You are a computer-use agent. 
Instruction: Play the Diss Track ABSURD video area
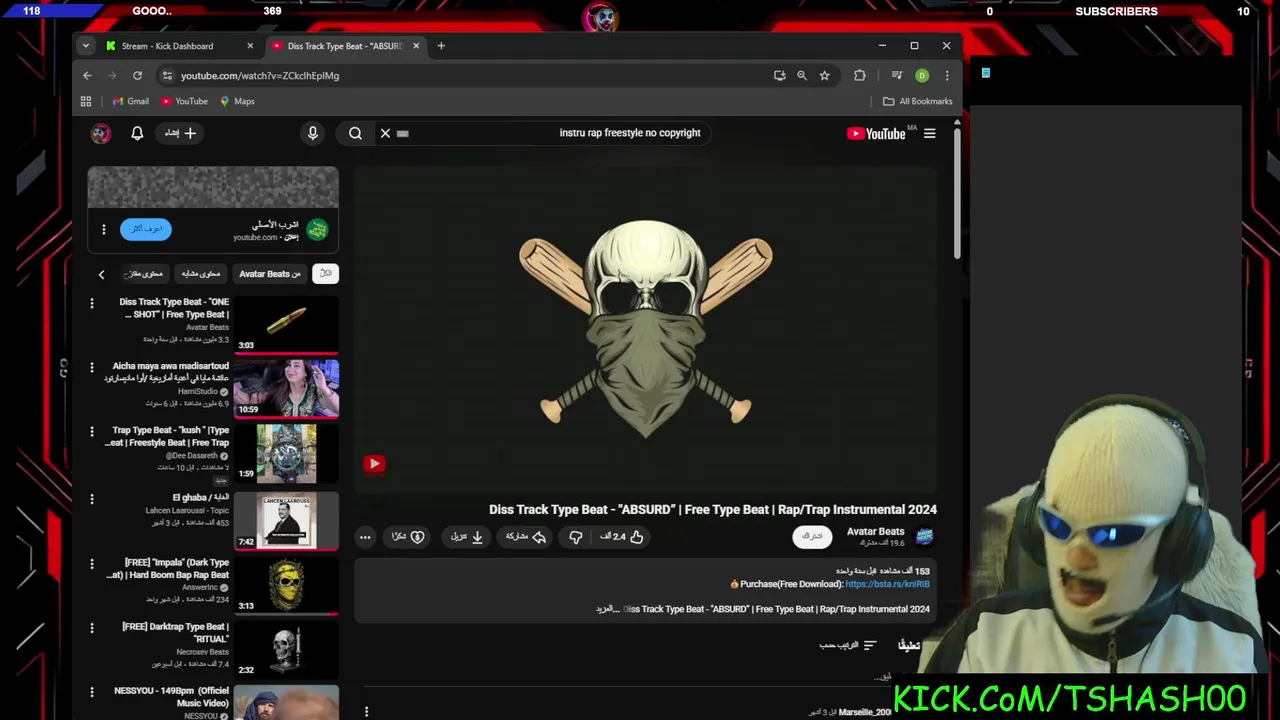coord(645,330)
